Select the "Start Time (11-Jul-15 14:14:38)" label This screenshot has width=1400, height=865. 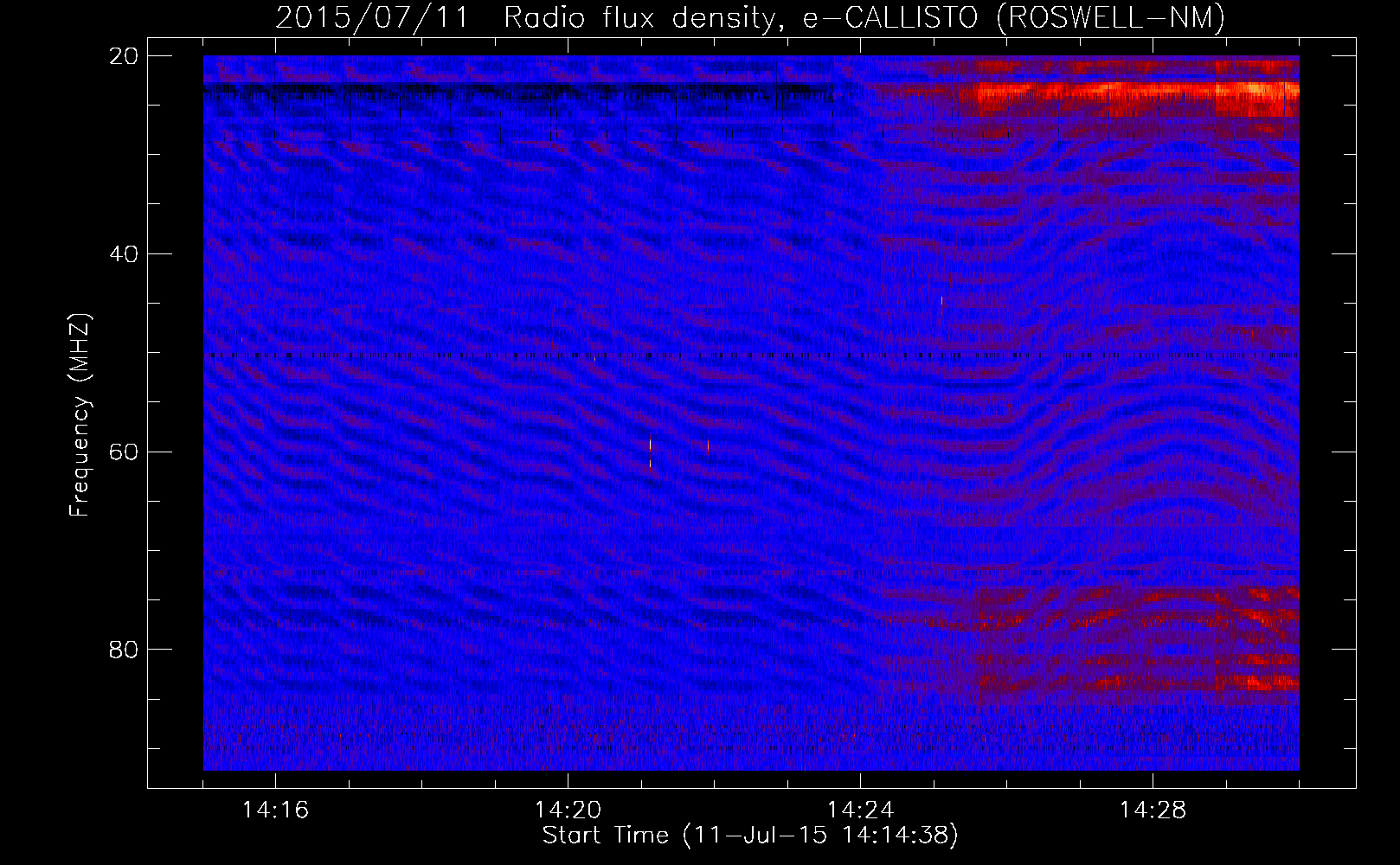(x=750, y=836)
